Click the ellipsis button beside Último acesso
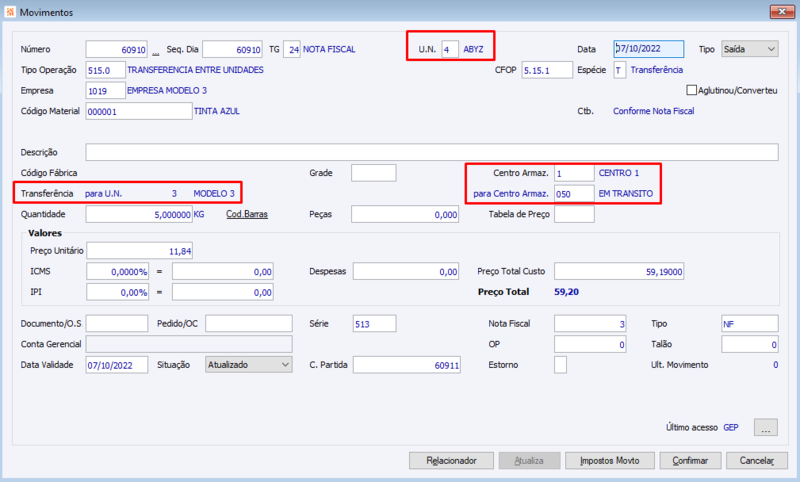The height and width of the screenshot is (482, 800). pyautogui.click(x=766, y=427)
